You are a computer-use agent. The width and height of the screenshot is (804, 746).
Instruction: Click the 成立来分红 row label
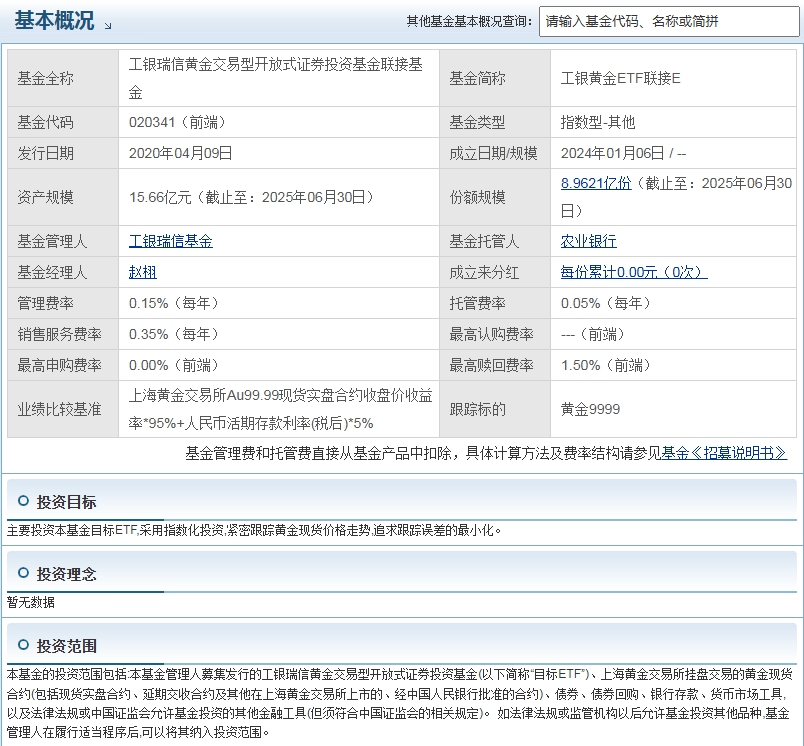[484, 272]
